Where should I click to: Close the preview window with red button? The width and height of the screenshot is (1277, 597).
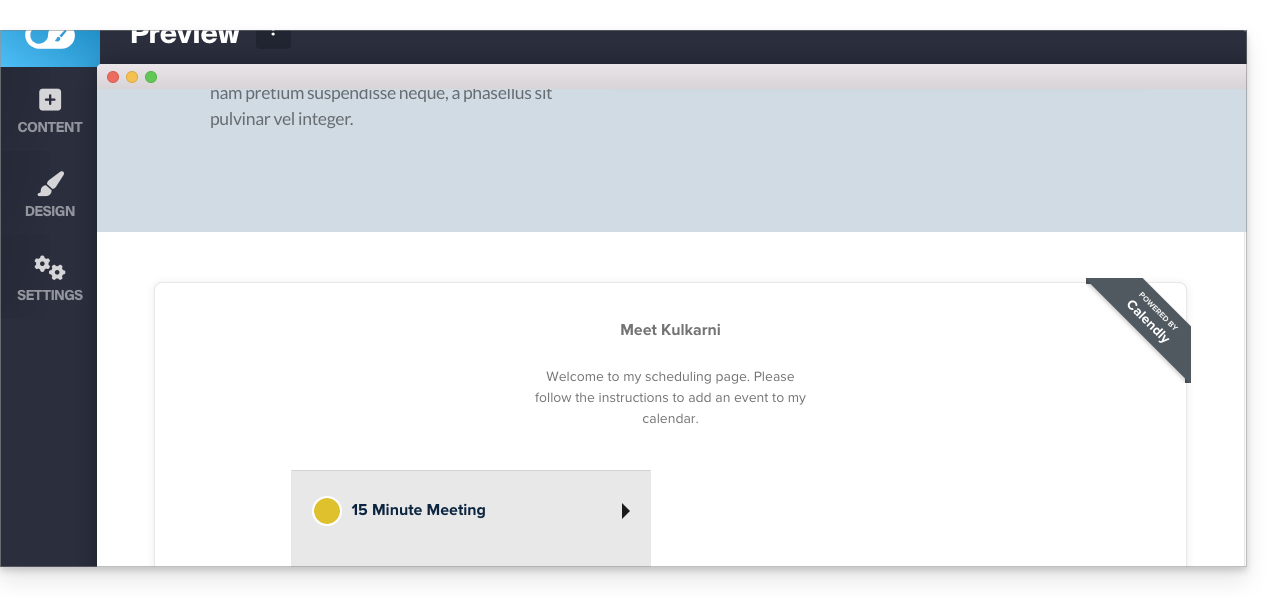[113, 77]
